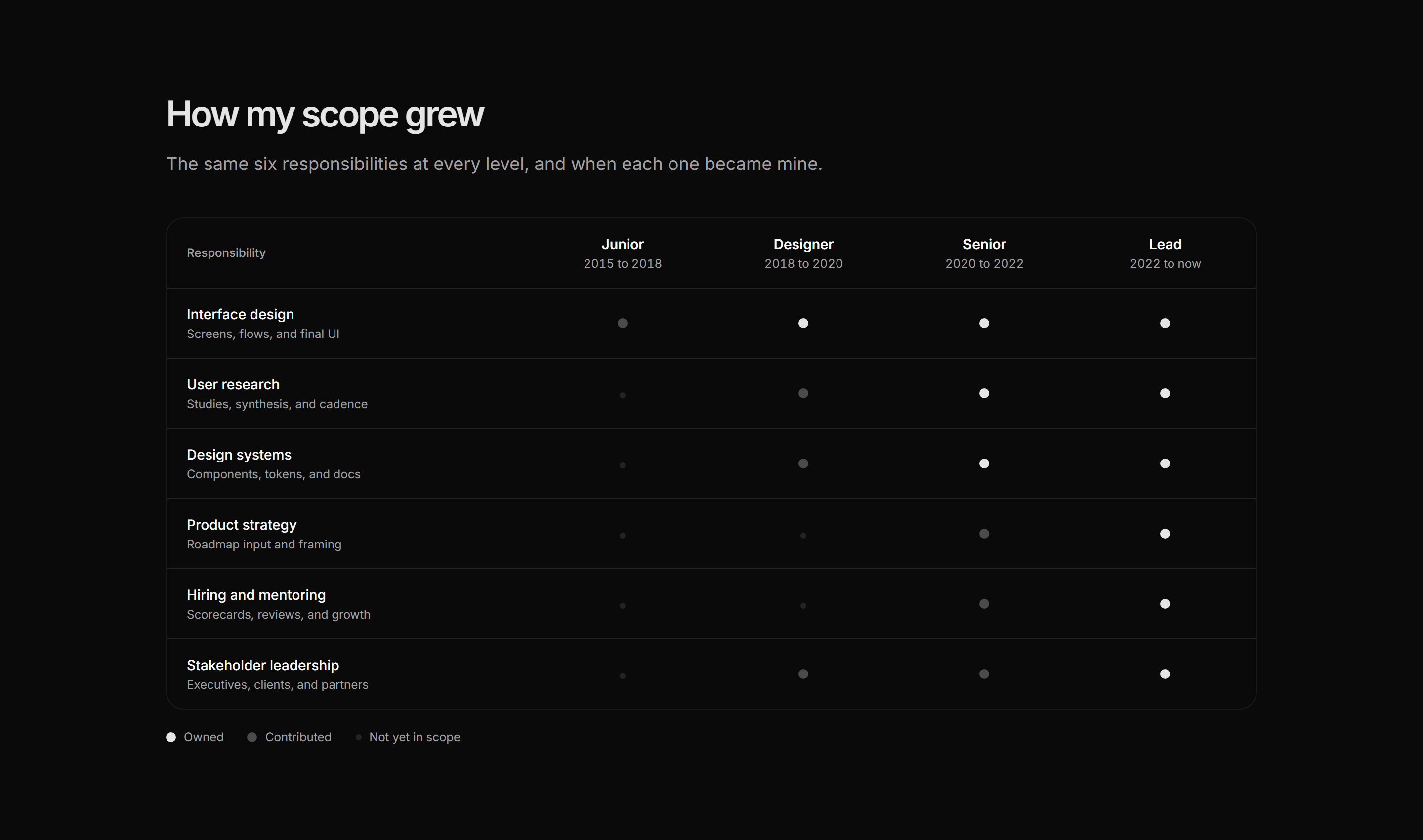Click the Interface design dot under Junior
This screenshot has width=1423, height=840.
click(622, 323)
